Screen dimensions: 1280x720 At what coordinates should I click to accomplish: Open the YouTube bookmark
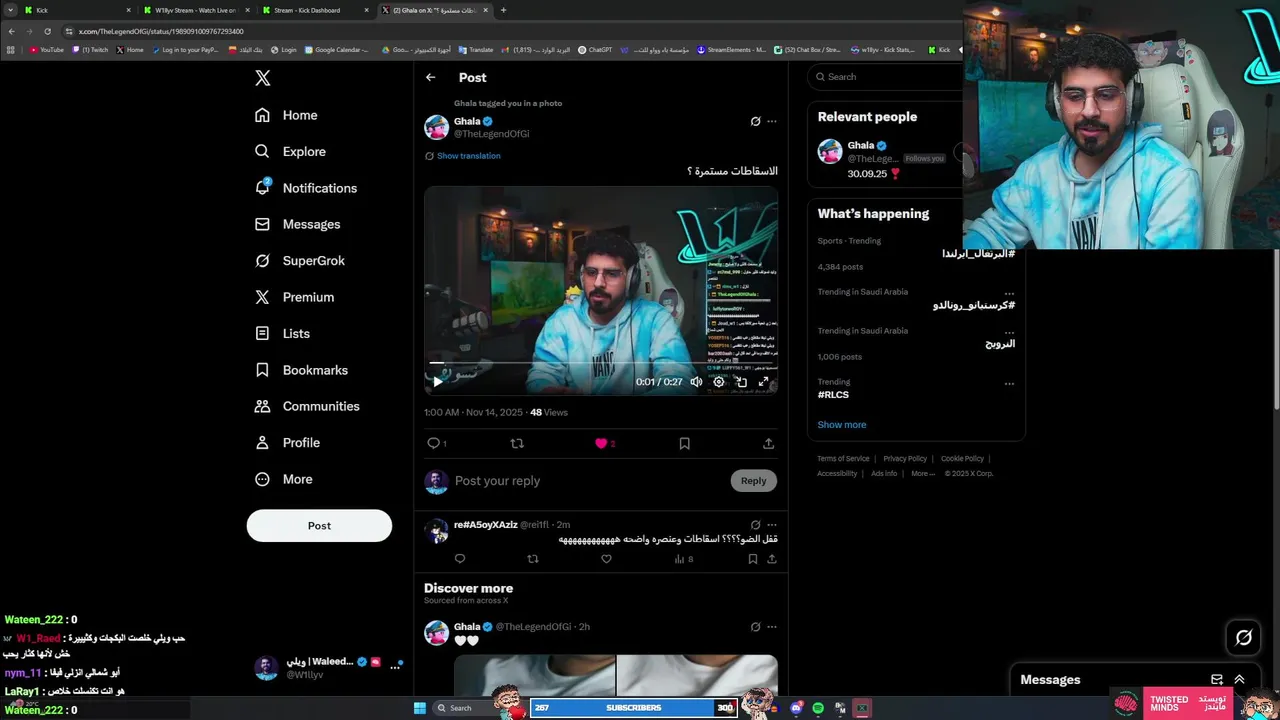click(x=46, y=50)
